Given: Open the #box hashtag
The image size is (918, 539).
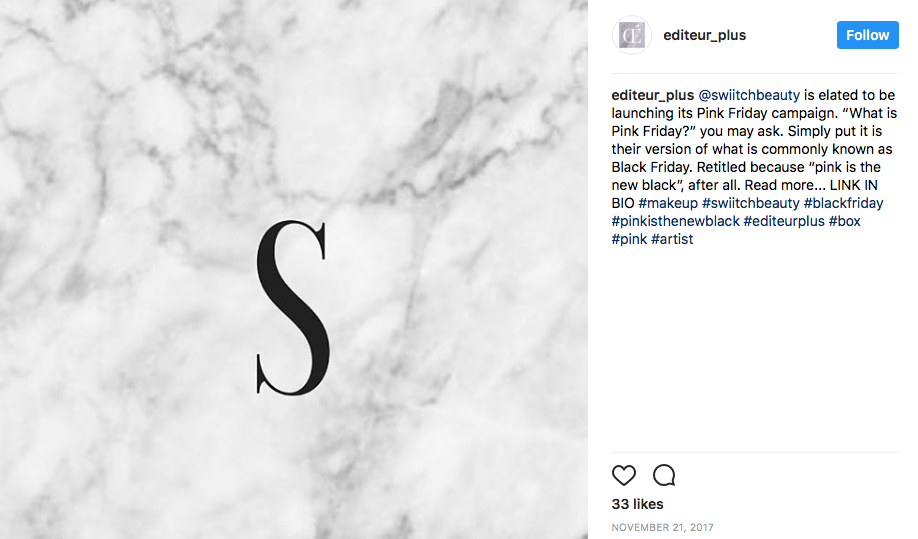Looking at the screenshot, I should click(844, 221).
